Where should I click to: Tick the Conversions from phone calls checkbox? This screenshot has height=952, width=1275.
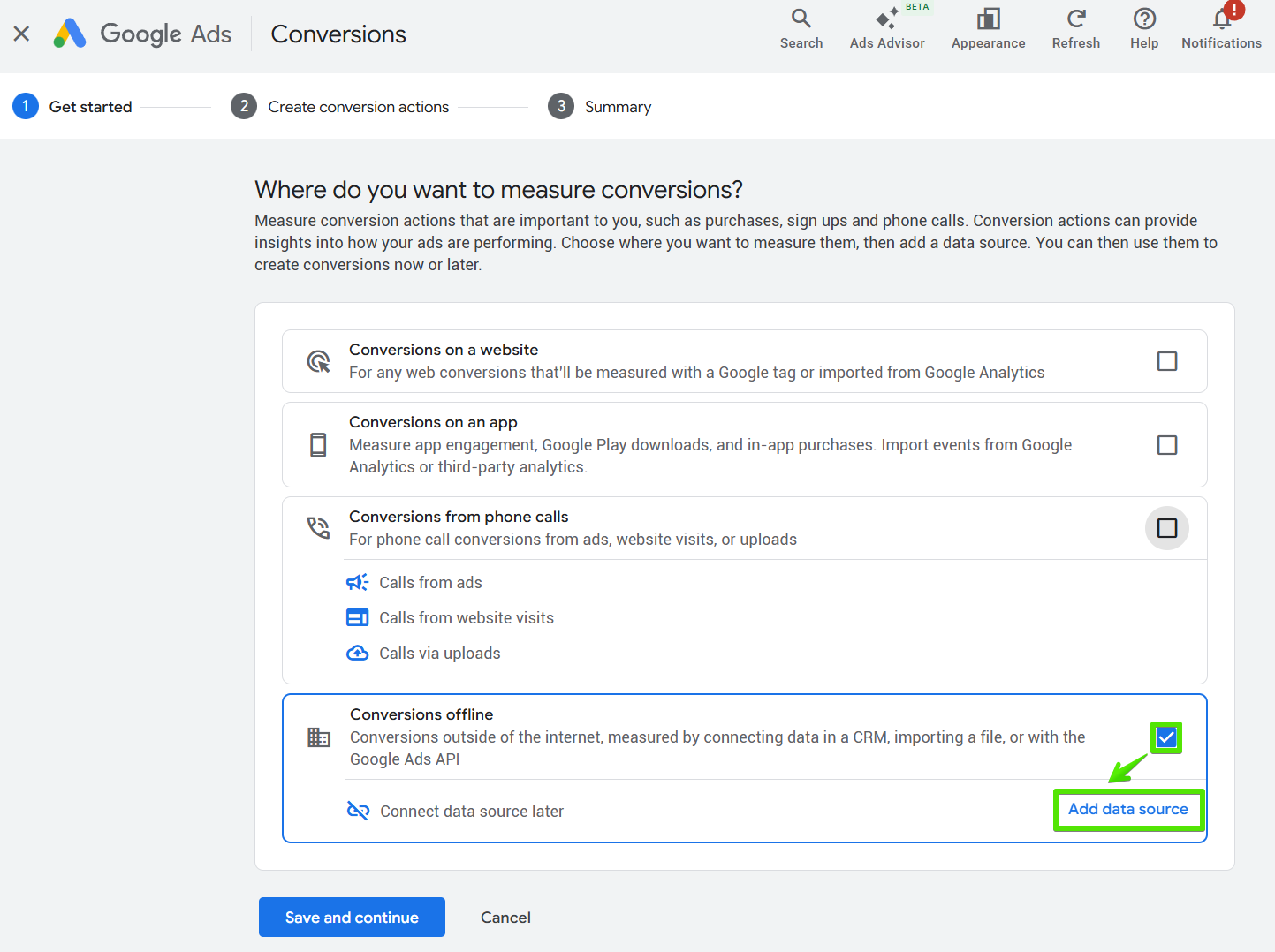pos(1166,528)
